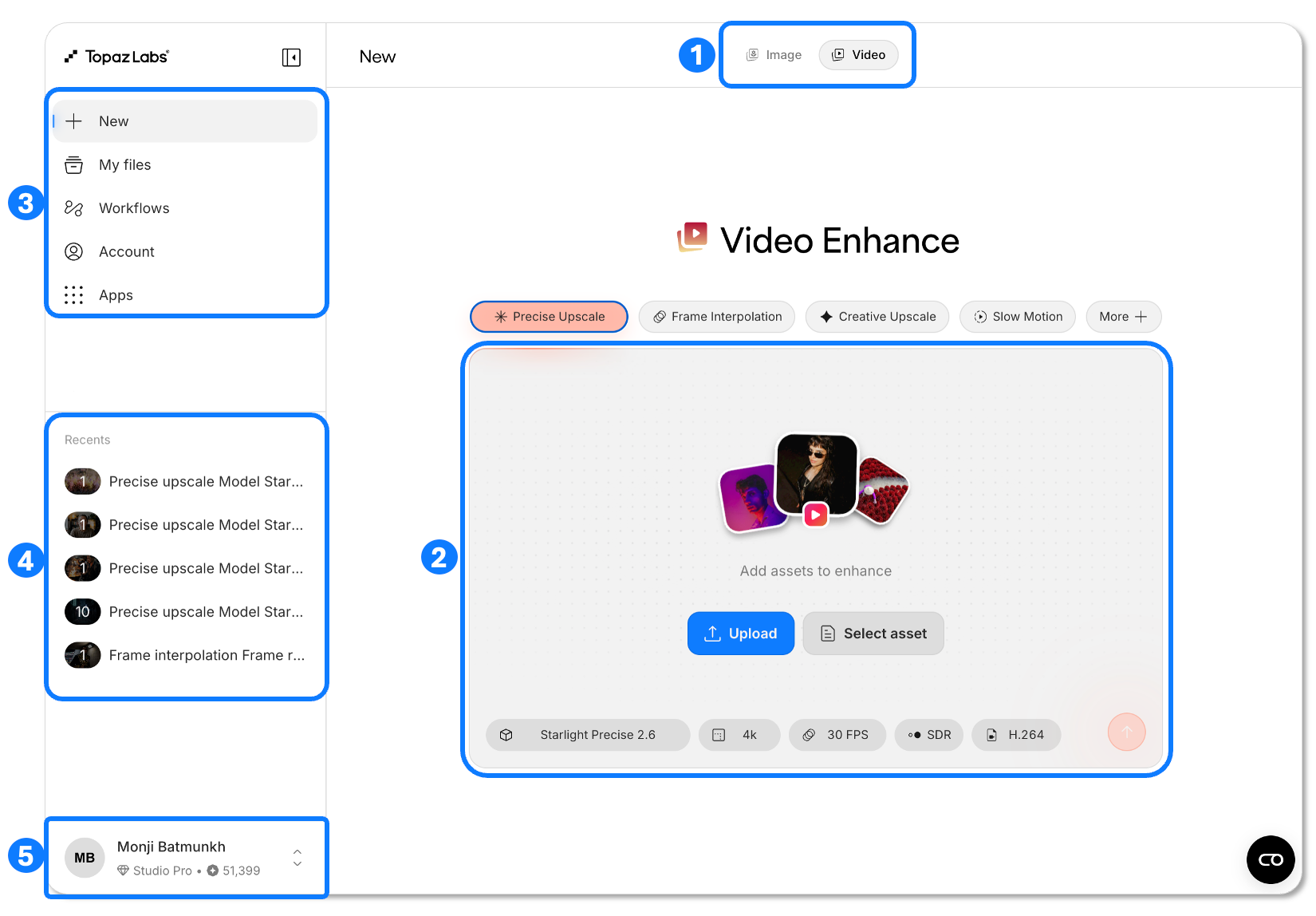The height and width of the screenshot is (916, 1316).
Task: Open the 30 FPS frame rate dropdown
Action: point(837,735)
